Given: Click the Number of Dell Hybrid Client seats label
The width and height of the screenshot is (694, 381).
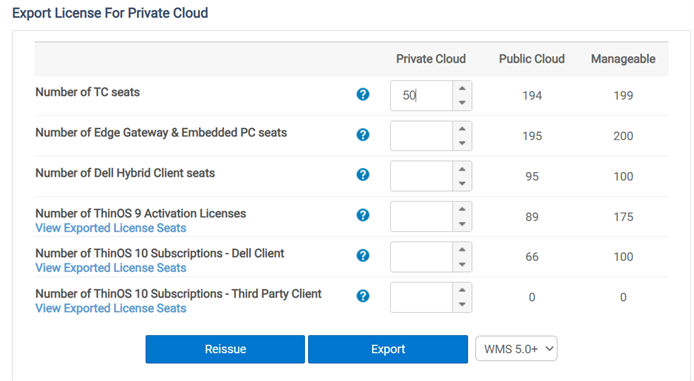Looking at the screenshot, I should [125, 173].
